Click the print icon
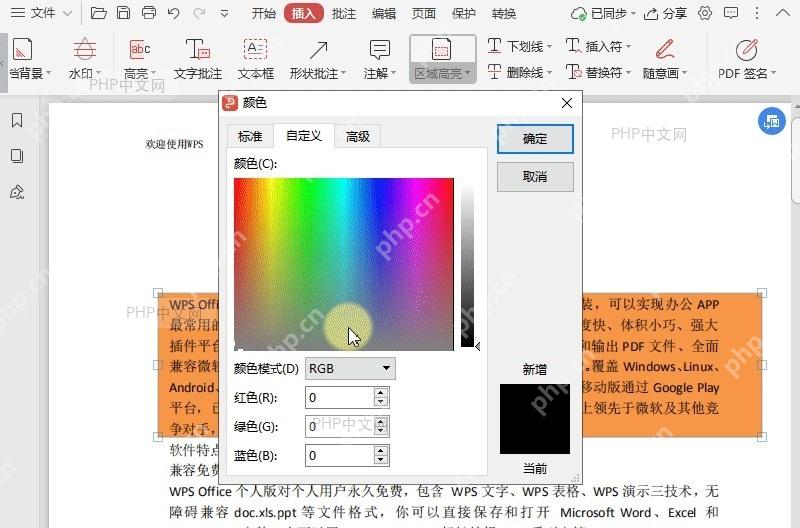The width and height of the screenshot is (800, 528). (148, 13)
